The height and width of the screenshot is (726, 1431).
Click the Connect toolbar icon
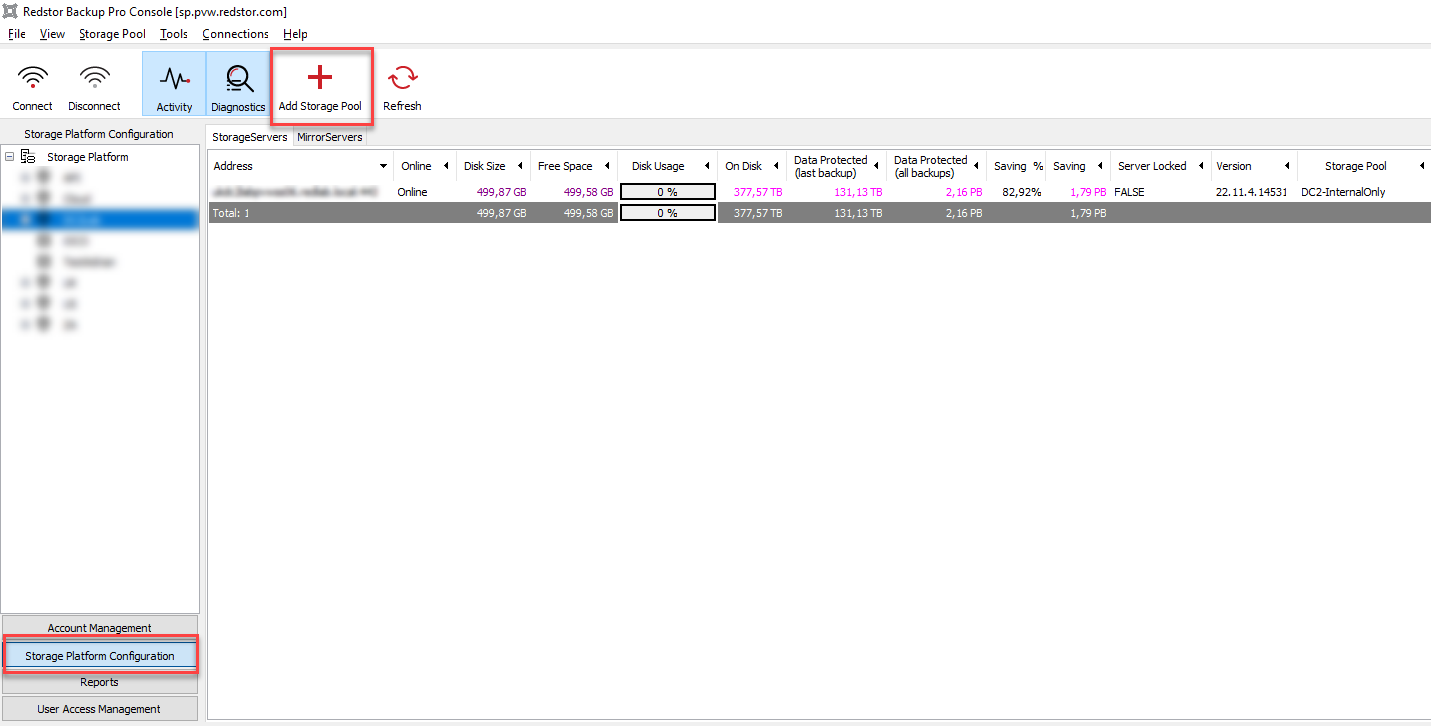click(x=33, y=78)
